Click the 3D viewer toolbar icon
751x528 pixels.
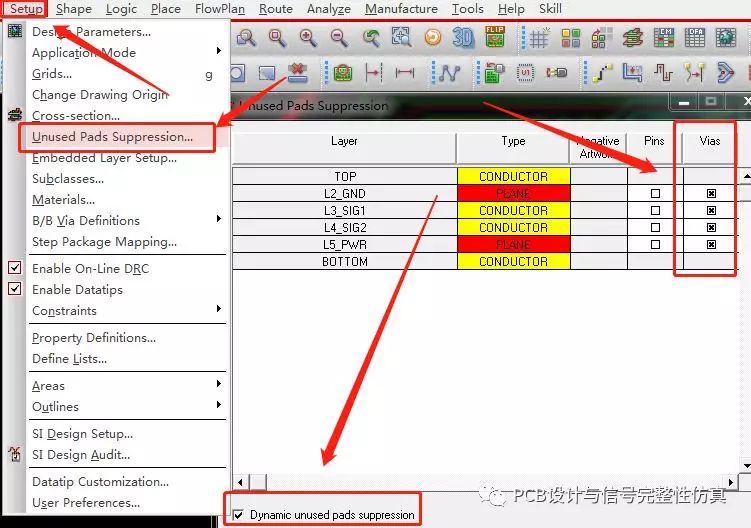click(x=463, y=37)
